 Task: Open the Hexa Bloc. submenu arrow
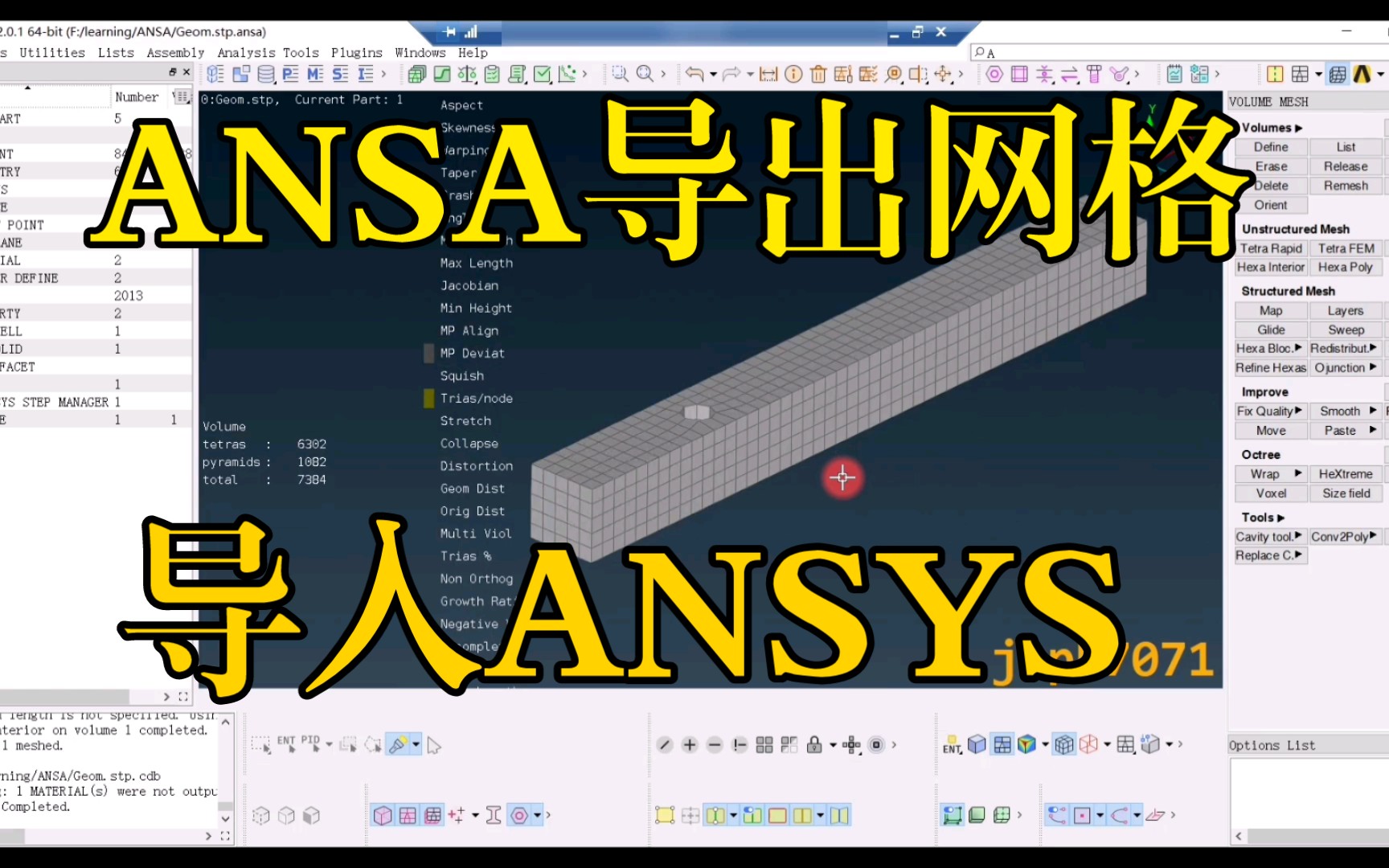pos(1298,348)
